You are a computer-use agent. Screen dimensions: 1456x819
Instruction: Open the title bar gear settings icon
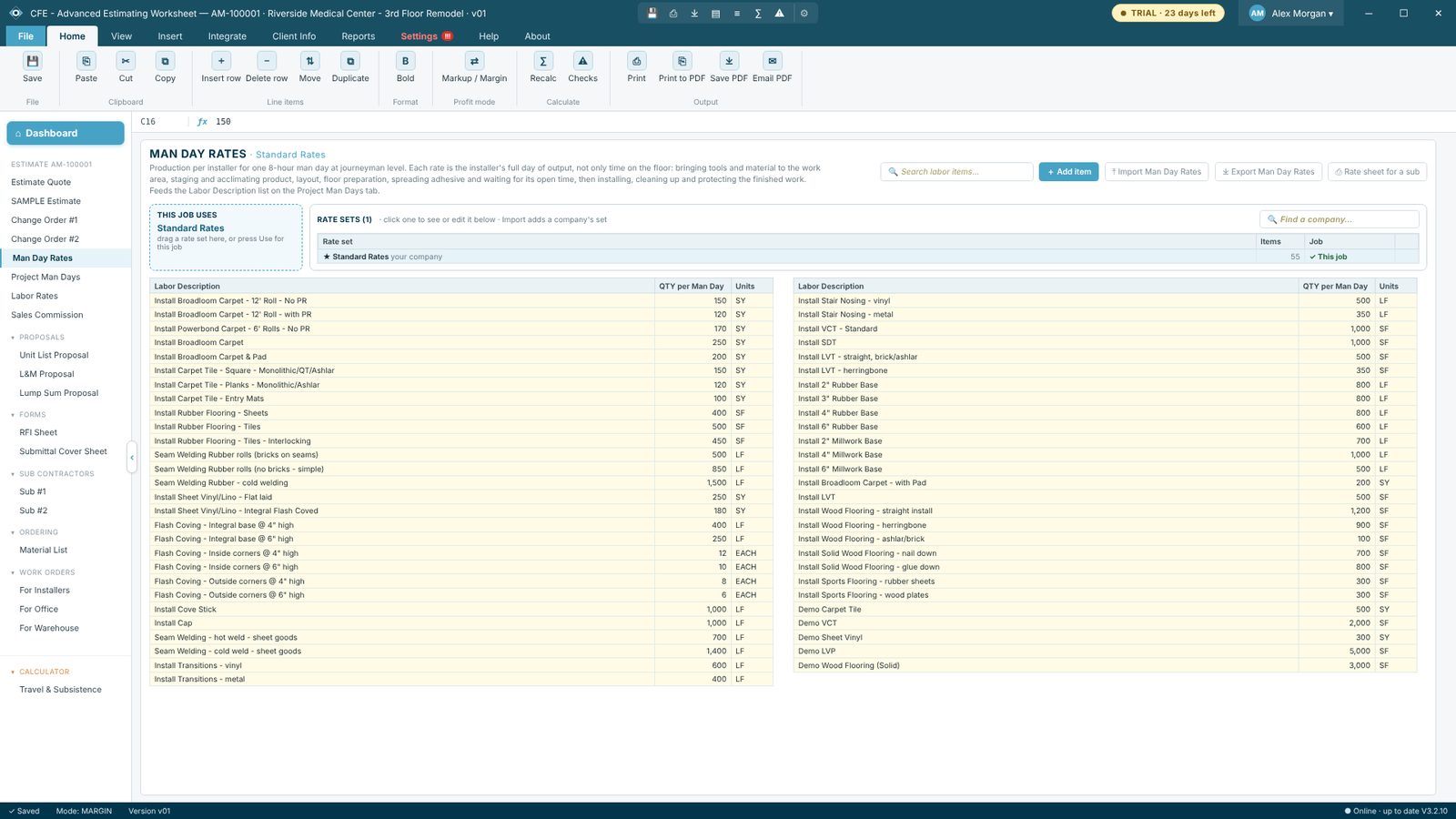(804, 14)
